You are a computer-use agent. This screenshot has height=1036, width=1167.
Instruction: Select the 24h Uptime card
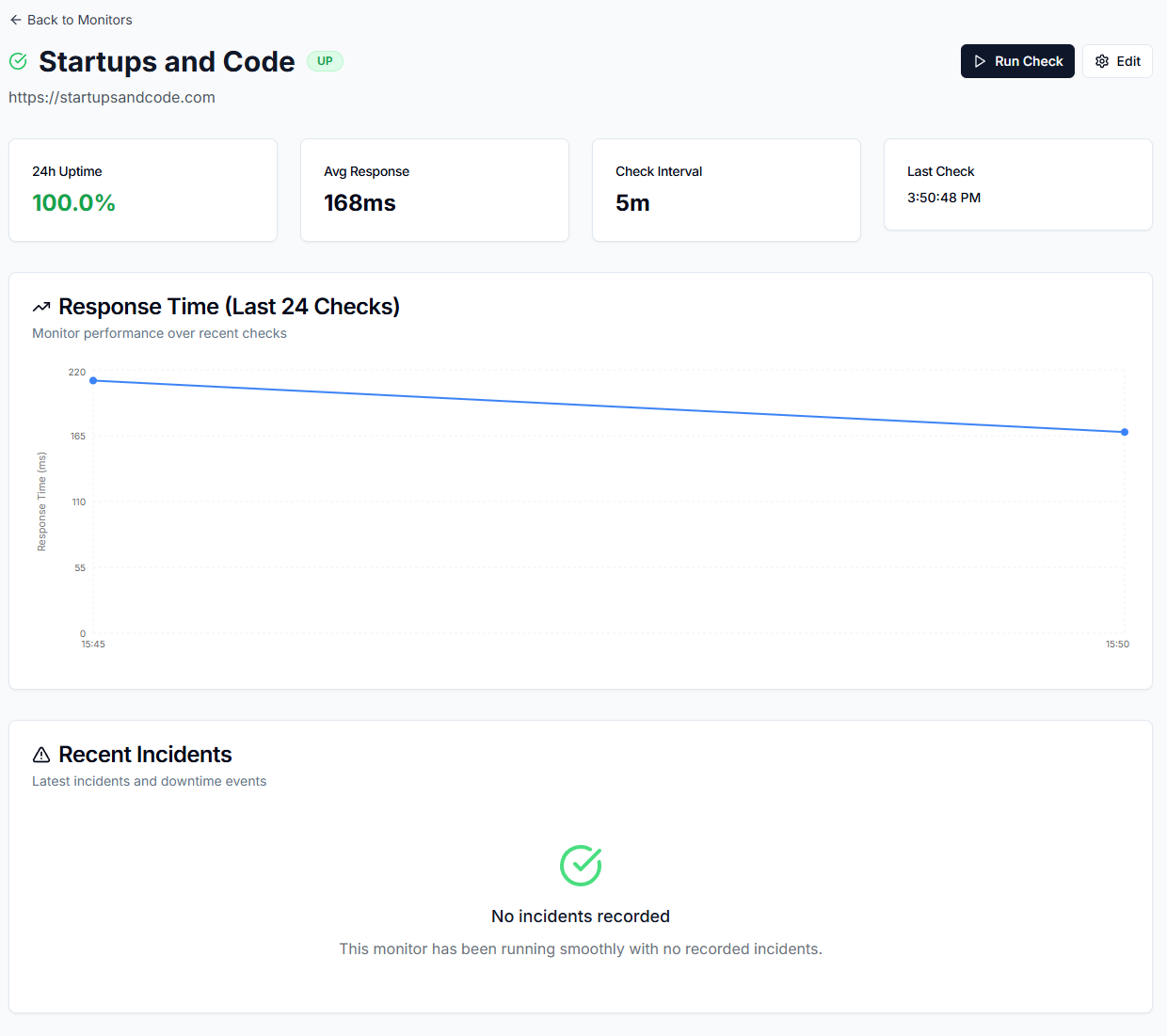coord(143,190)
